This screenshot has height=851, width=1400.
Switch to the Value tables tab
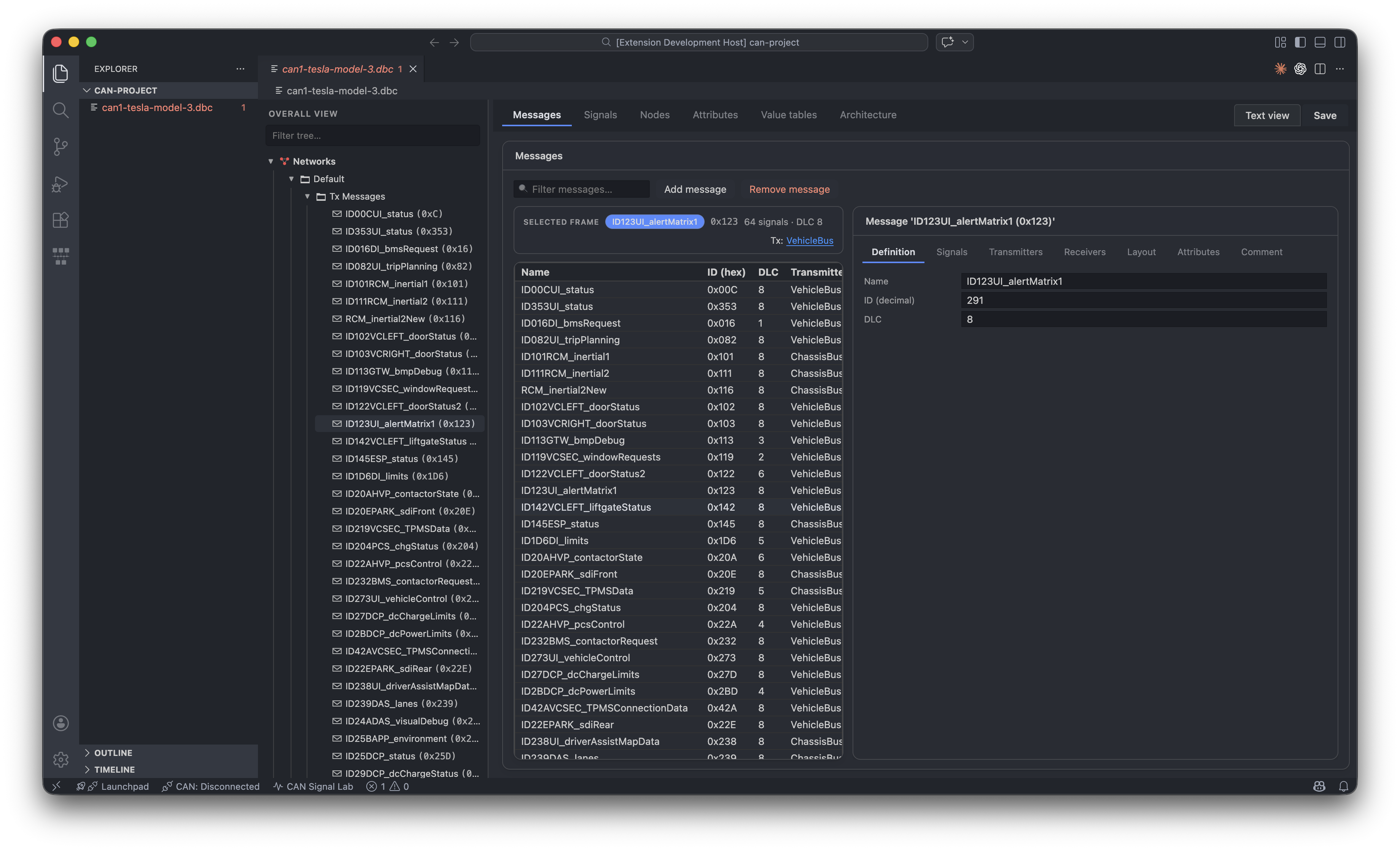(x=789, y=115)
